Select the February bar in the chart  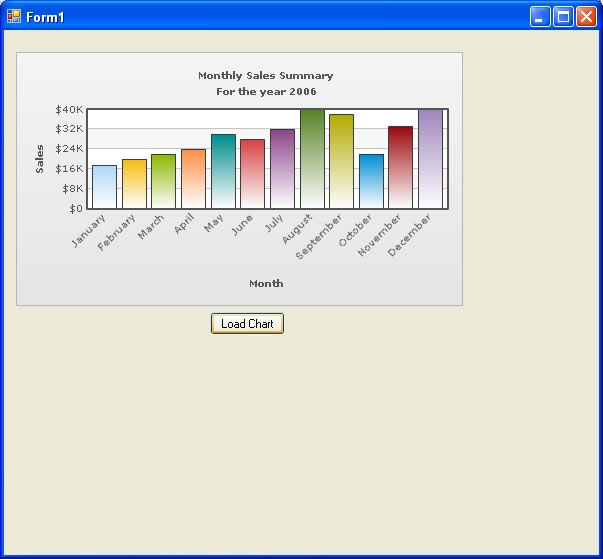tap(134, 184)
